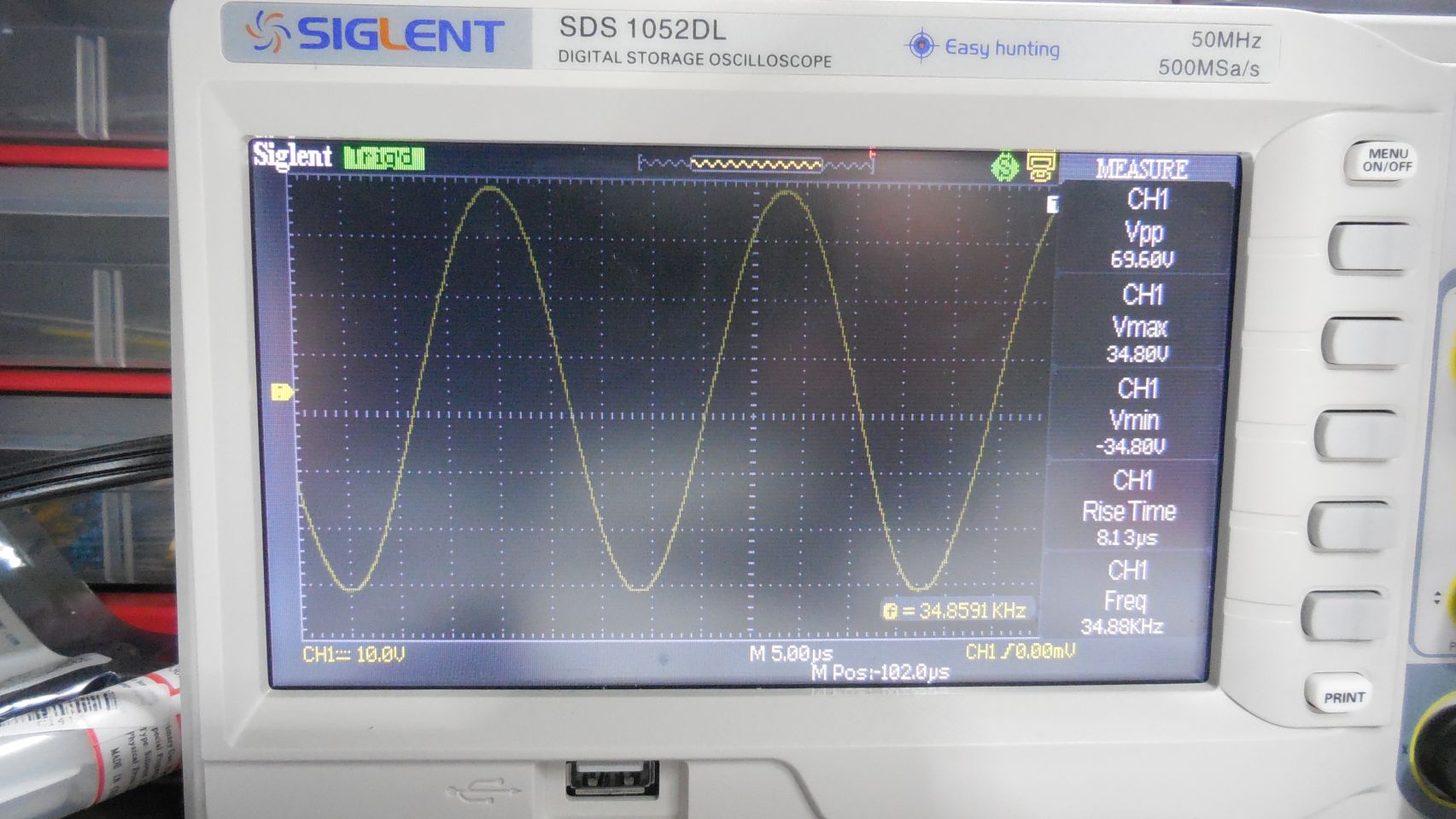This screenshot has width=1456, height=819.
Task: Click the 50MHz bandwidth label
Action: click(1226, 39)
